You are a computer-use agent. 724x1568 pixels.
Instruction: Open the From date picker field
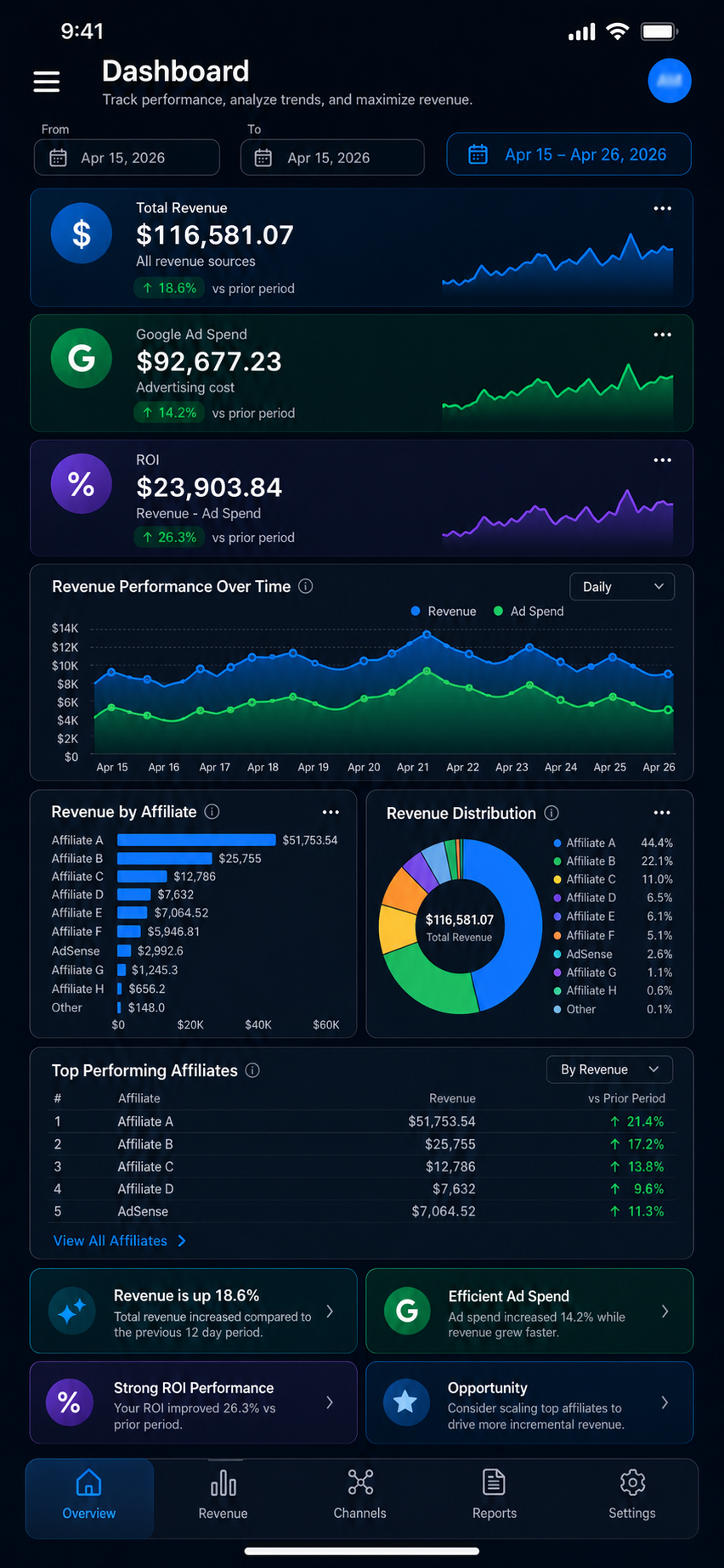pos(127,158)
